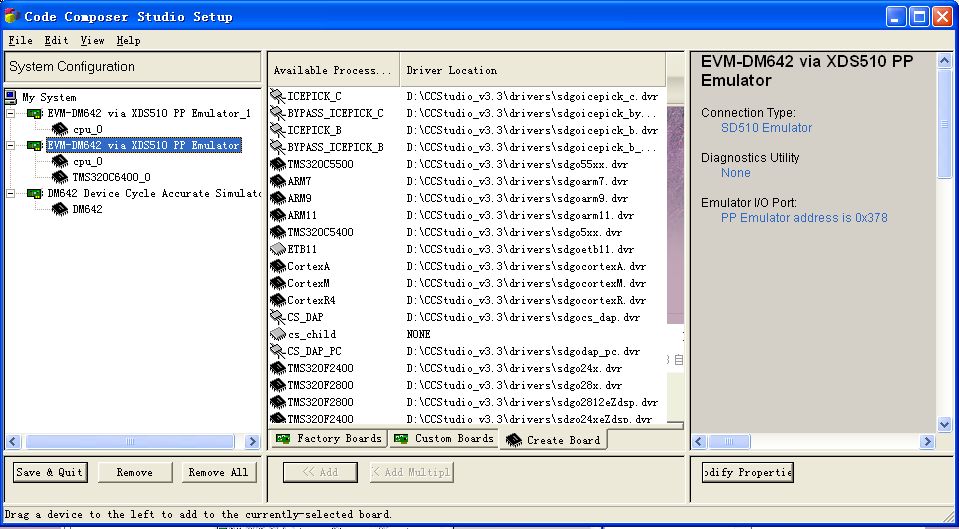Select the sdgocortexA.dvr driver path

526,267
